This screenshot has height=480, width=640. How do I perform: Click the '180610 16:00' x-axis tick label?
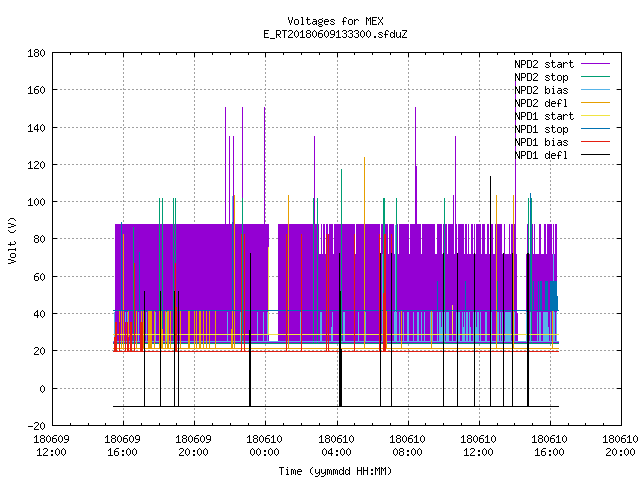coord(549,446)
